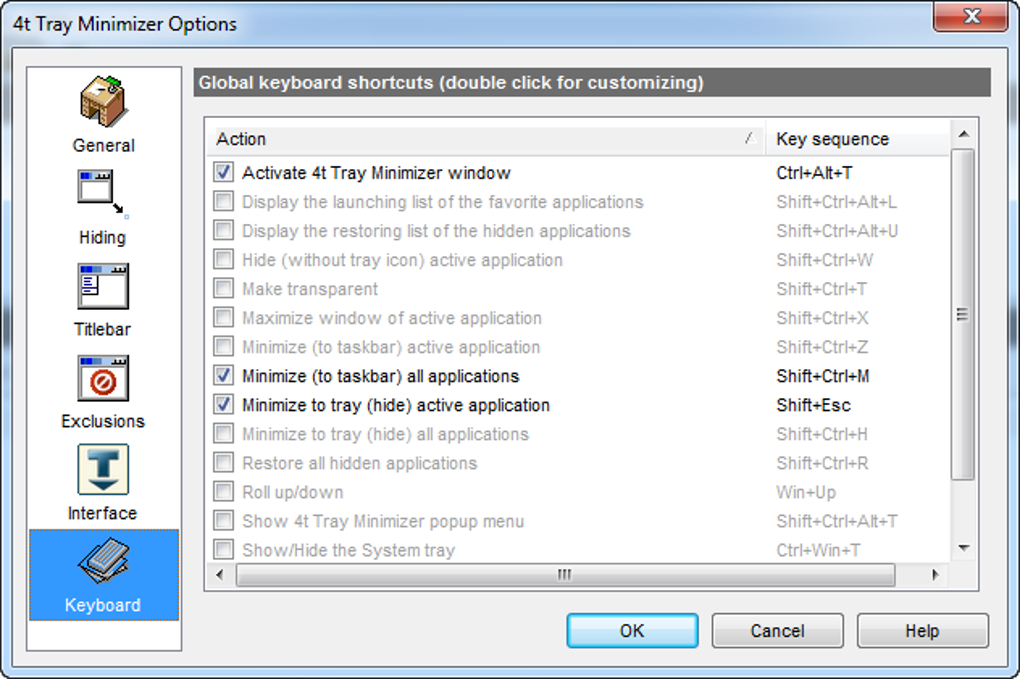Open Help for the options dialog

[922, 631]
